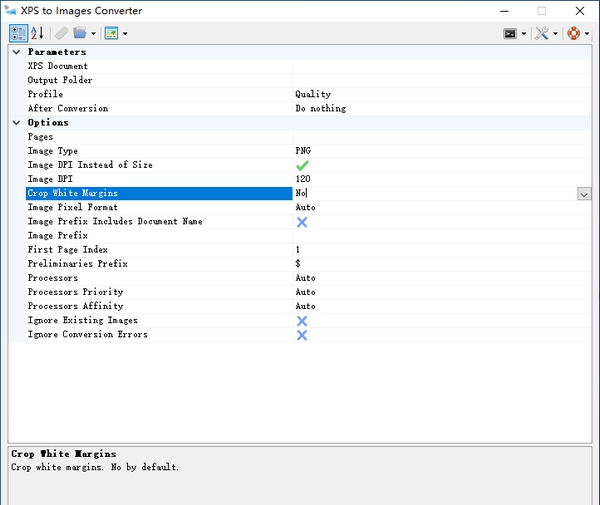Viewport: 600px width, 505px height.
Task: Select the Ignore Existing Images label
Action: pos(83,321)
